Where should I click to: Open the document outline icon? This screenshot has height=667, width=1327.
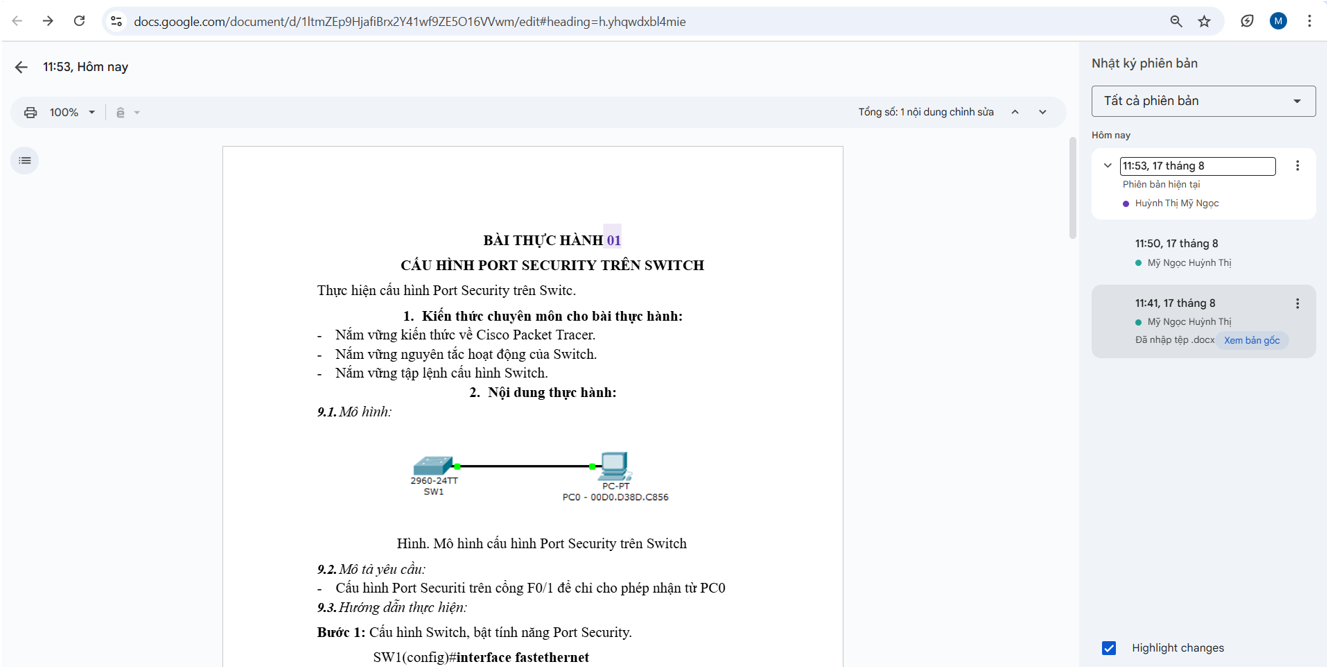25,160
